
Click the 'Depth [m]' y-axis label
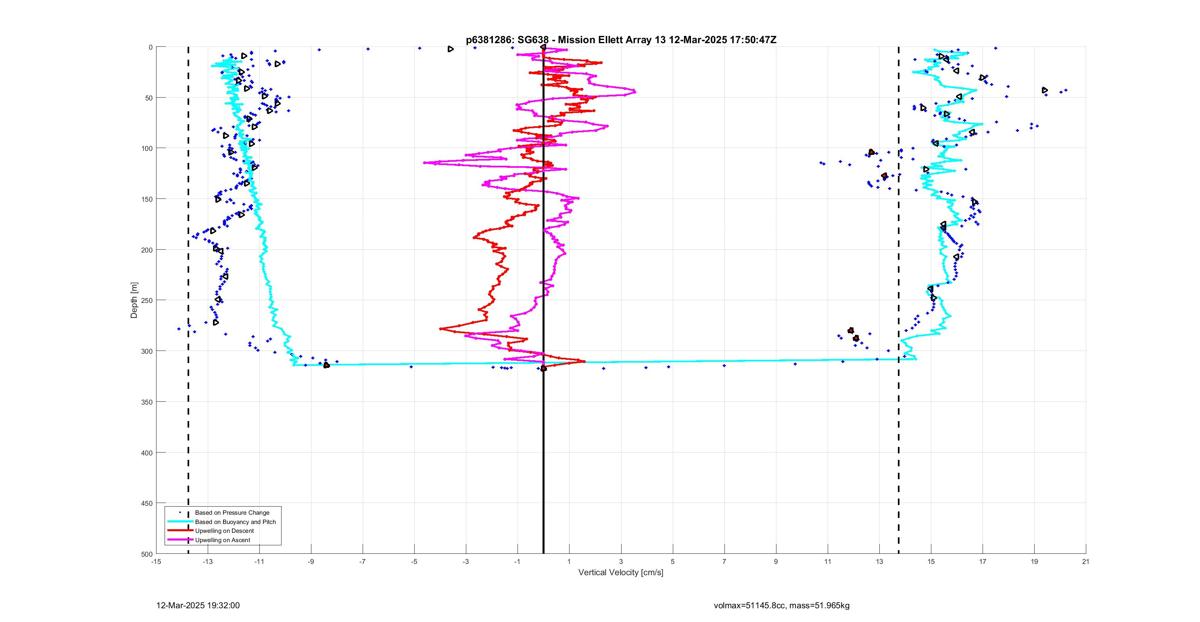click(134, 300)
